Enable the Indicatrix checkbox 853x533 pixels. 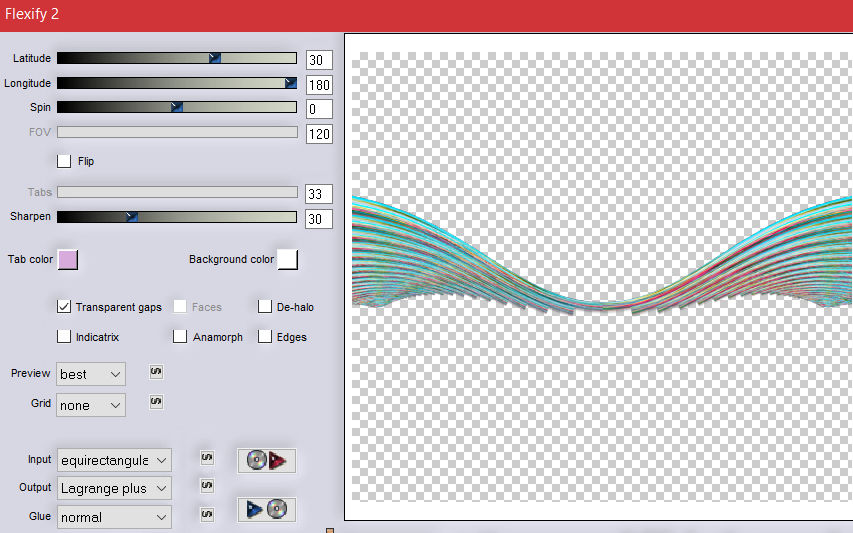coord(64,337)
